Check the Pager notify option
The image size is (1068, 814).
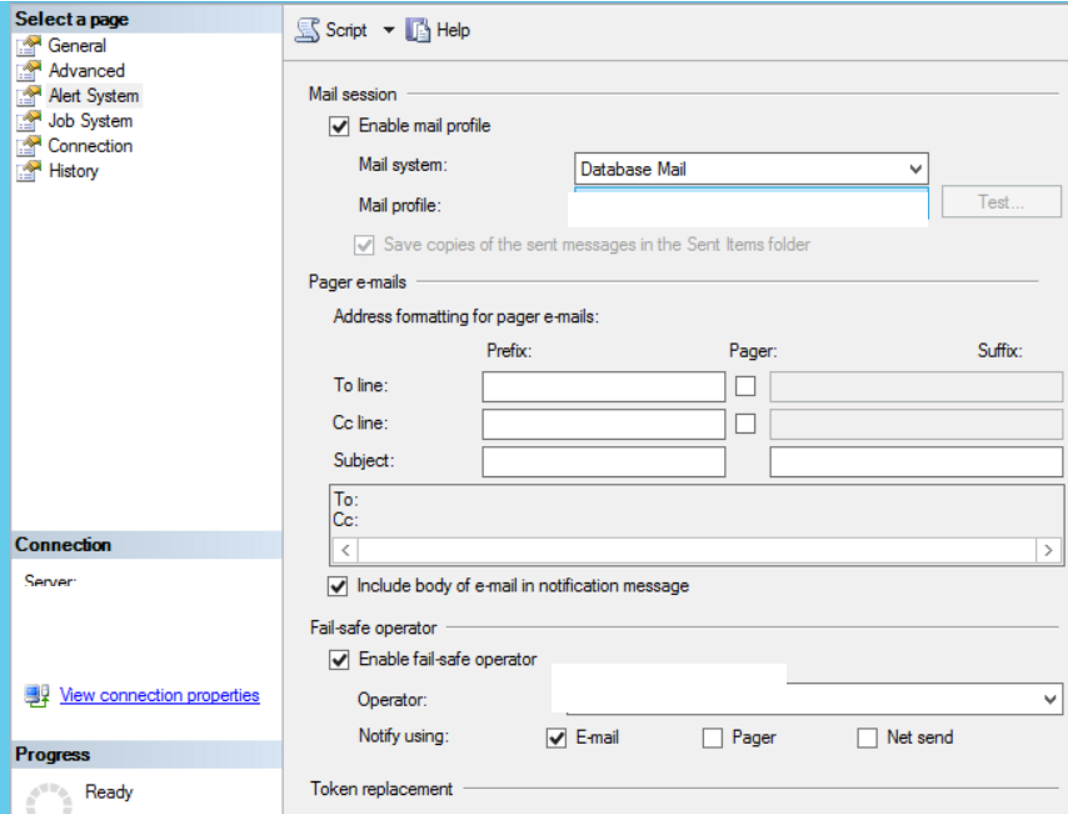pos(712,738)
